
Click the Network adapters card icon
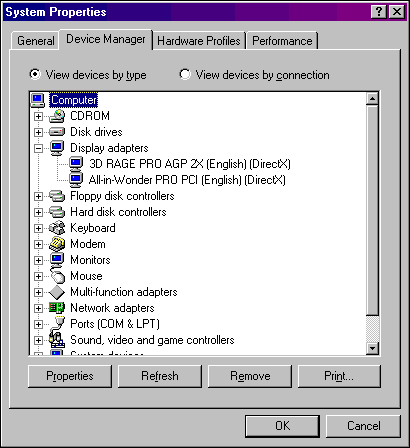pyautogui.click(x=57, y=308)
